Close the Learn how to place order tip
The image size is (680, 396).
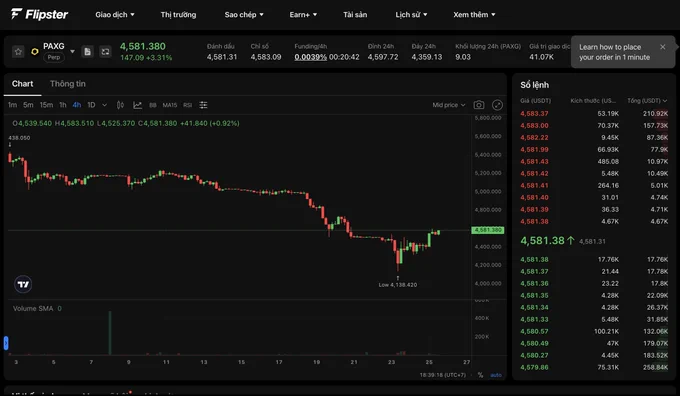pos(663,47)
